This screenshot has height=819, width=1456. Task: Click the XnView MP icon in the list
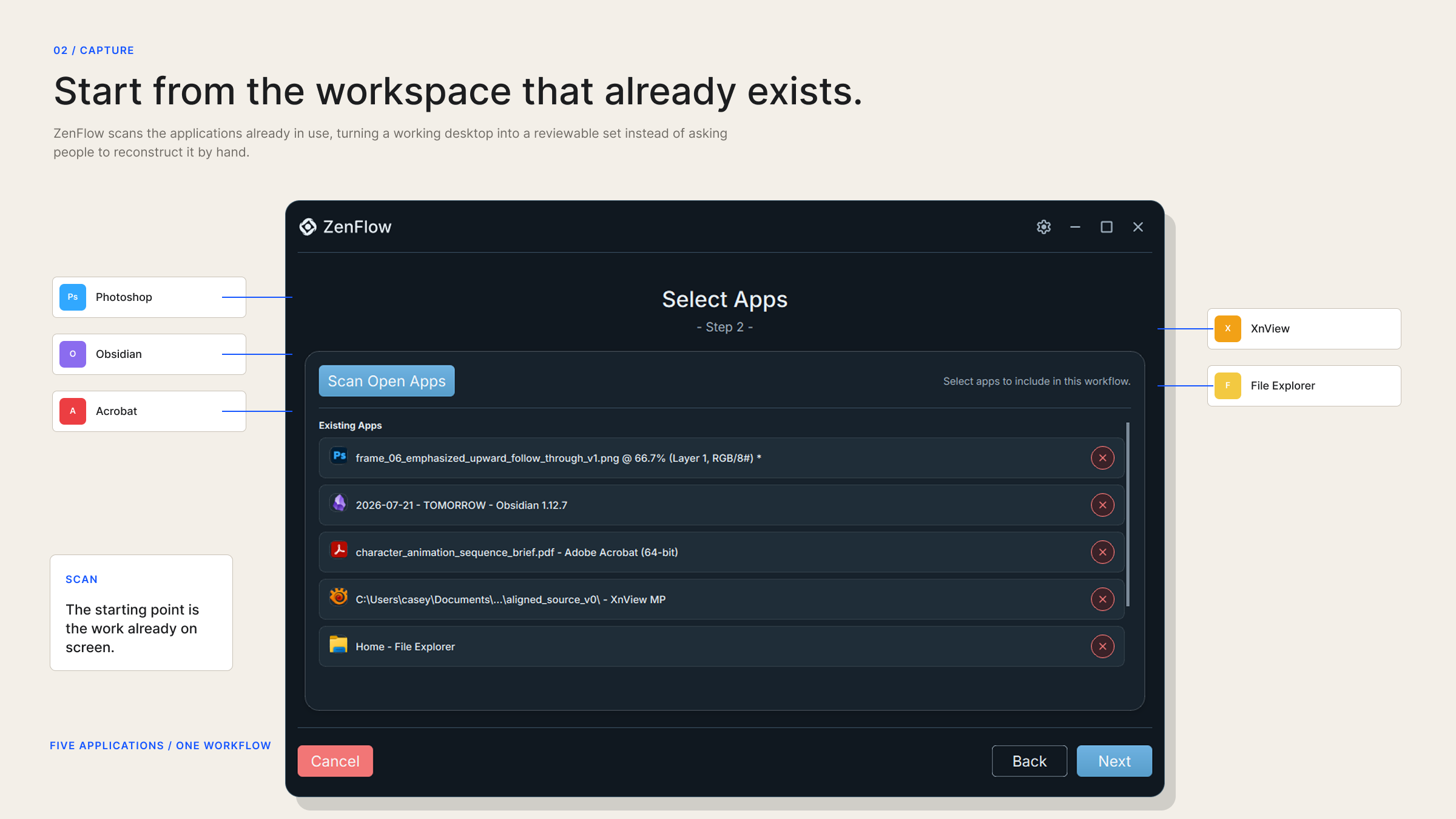pyautogui.click(x=339, y=597)
